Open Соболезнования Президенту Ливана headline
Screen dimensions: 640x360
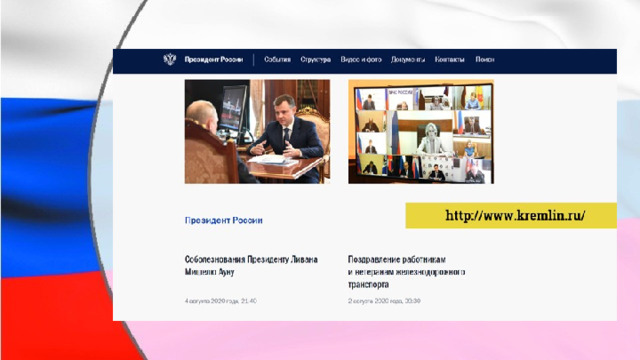click(251, 265)
